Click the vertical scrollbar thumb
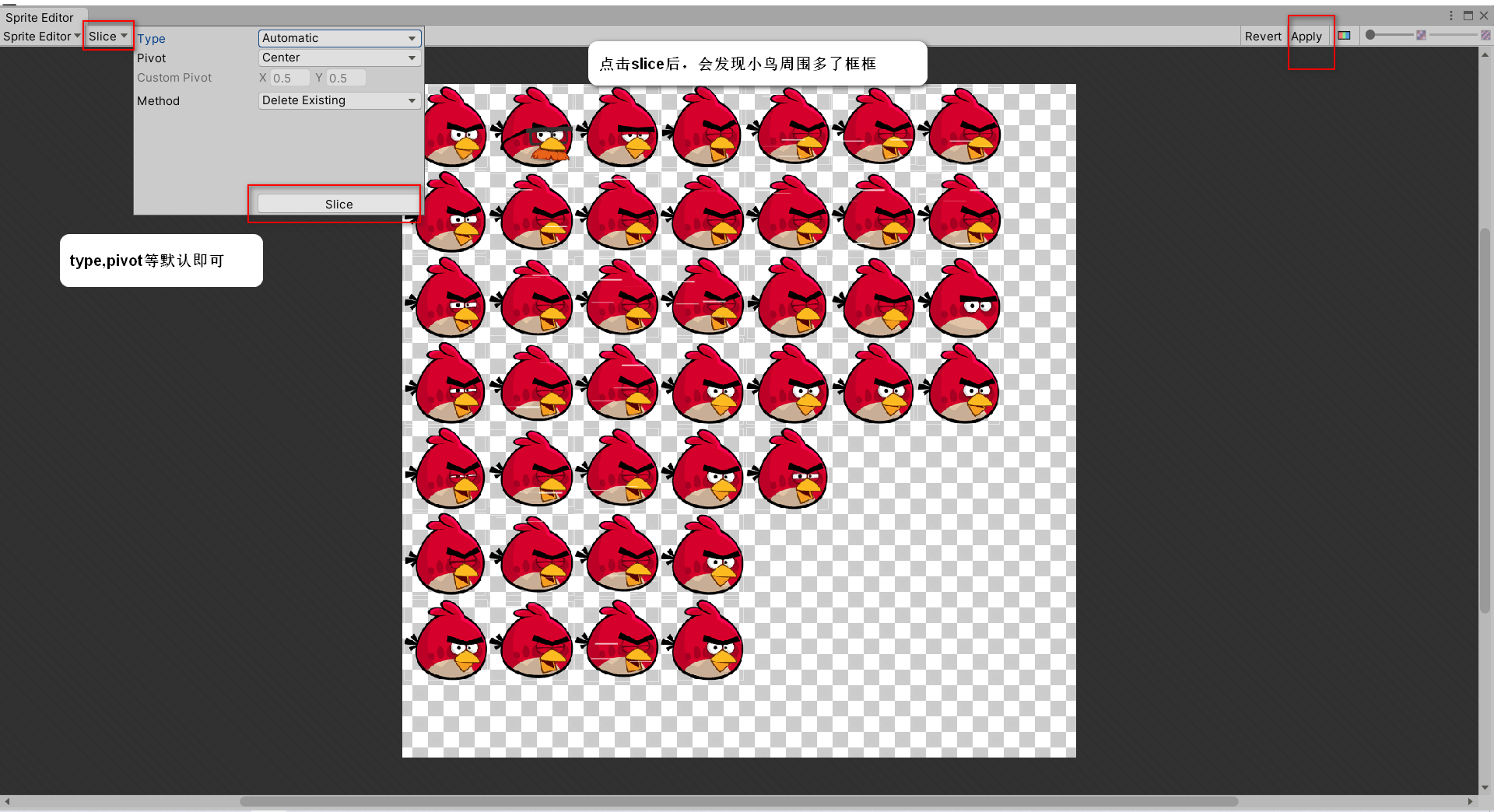 (1485, 420)
